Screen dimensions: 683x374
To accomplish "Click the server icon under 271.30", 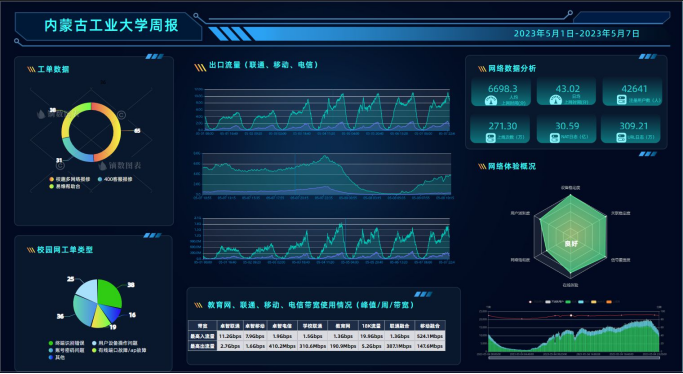I will click(x=491, y=138).
